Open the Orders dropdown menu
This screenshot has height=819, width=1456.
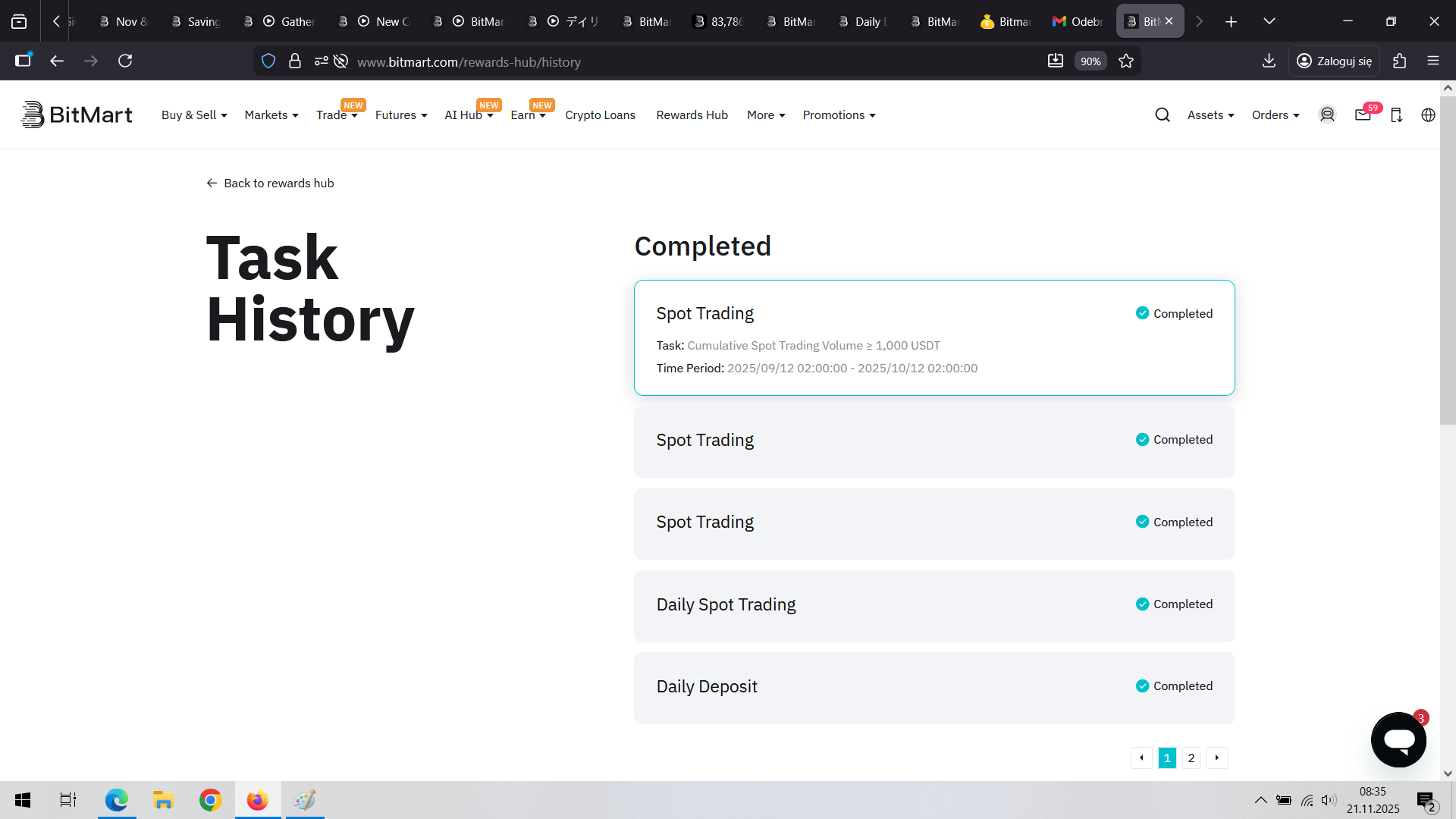tap(1276, 115)
